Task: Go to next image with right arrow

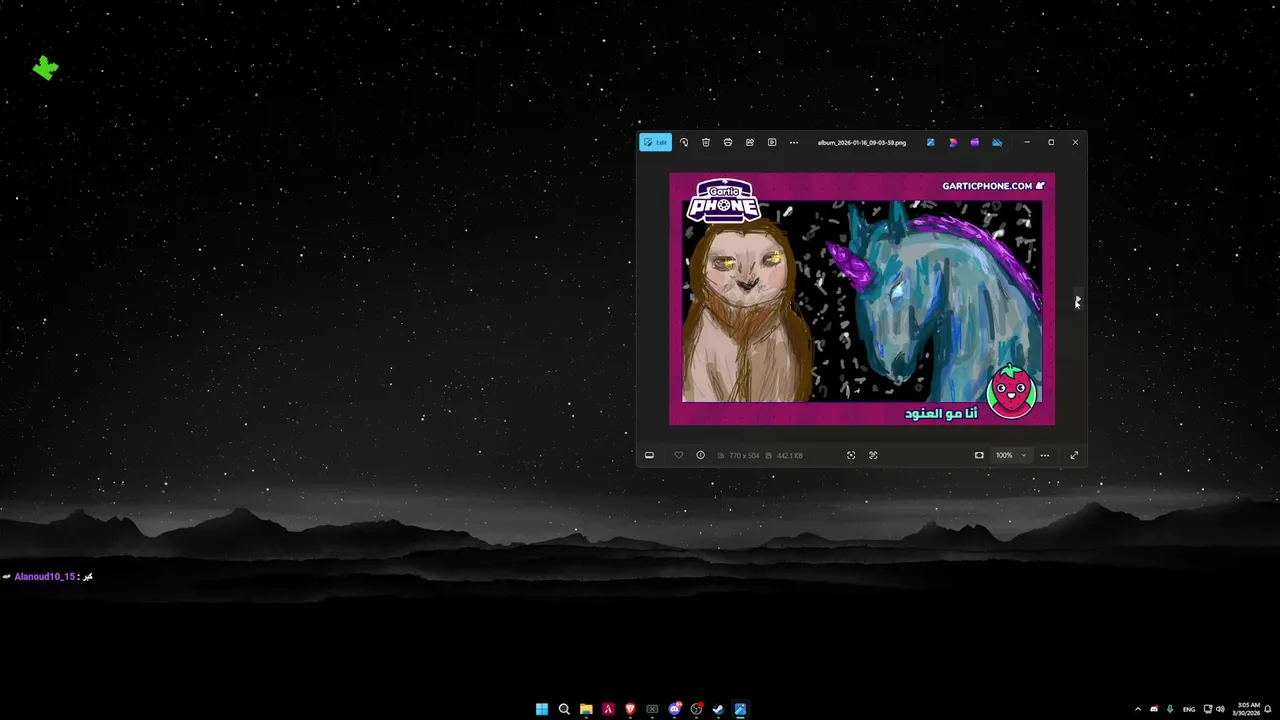Action: pyautogui.click(x=1077, y=299)
